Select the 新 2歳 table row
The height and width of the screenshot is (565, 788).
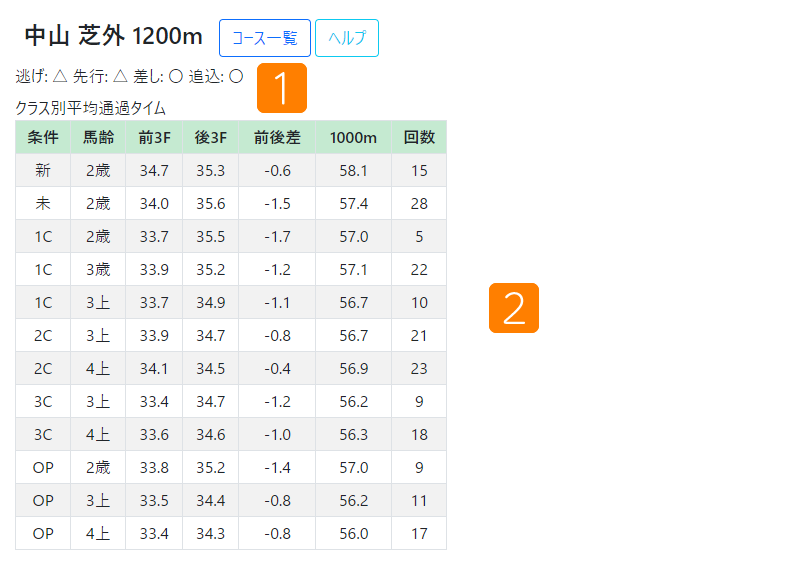coord(231,170)
